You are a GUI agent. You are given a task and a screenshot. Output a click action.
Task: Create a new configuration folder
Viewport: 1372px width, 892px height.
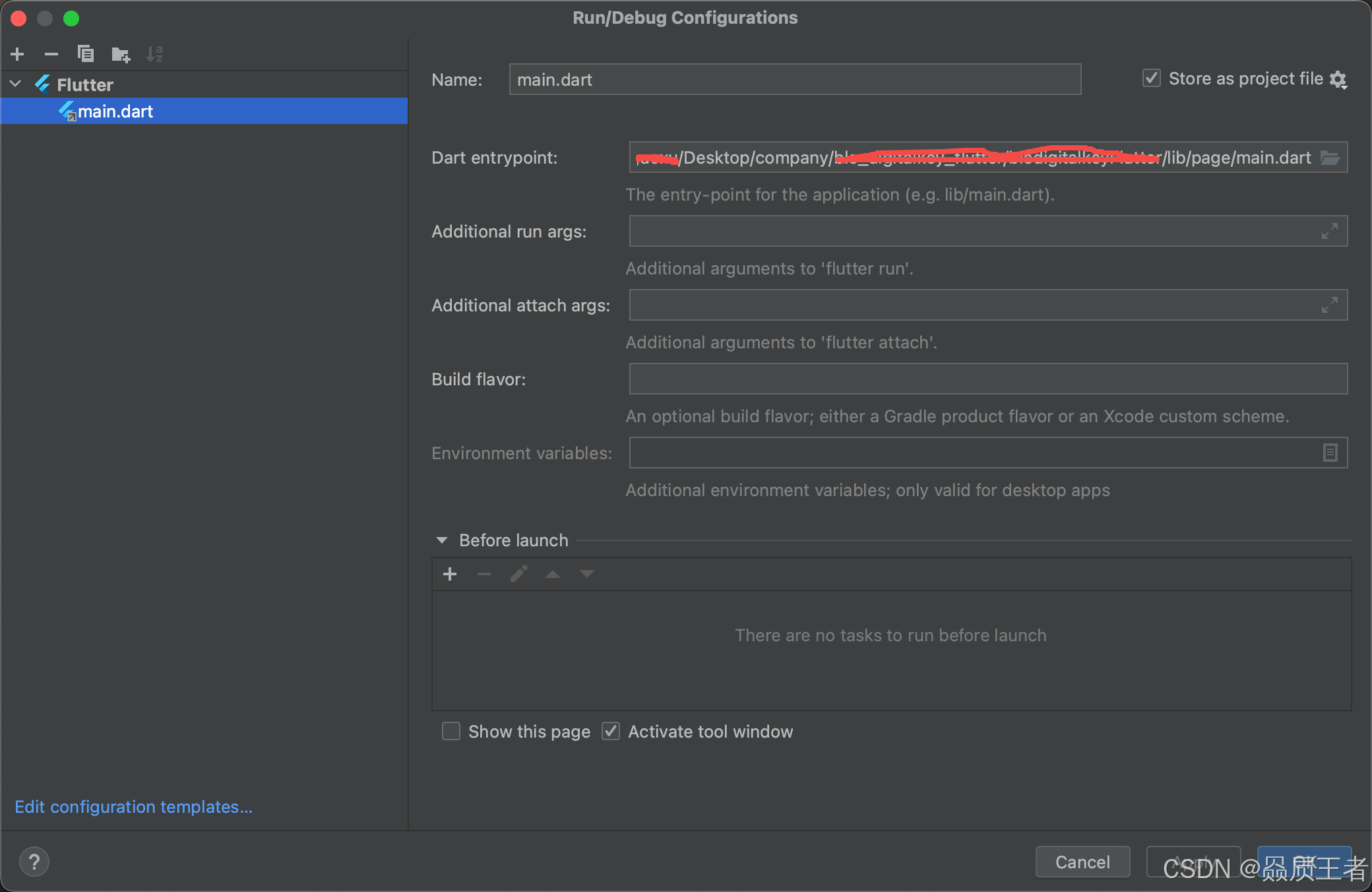tap(121, 54)
